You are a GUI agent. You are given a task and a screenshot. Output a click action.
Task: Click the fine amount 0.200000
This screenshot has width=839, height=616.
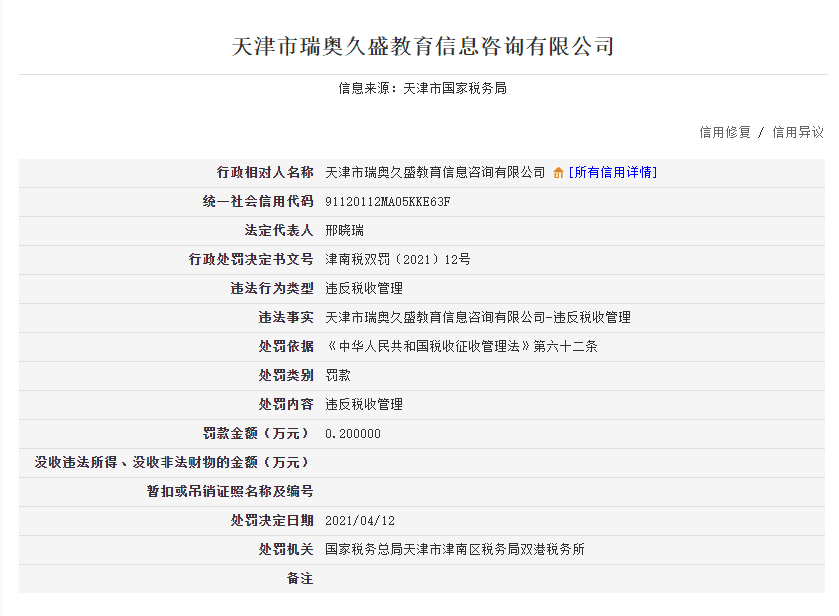coord(353,434)
